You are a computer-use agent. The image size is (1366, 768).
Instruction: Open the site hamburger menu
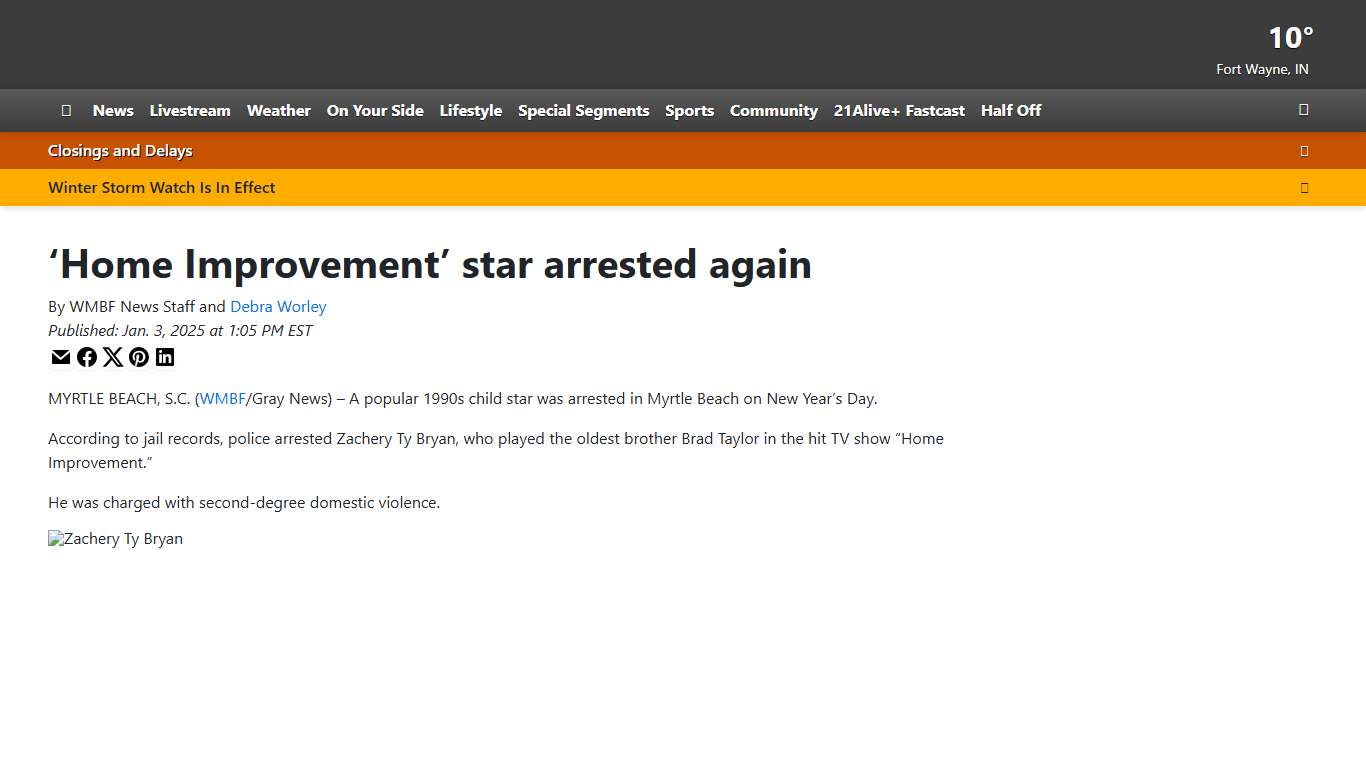point(66,110)
